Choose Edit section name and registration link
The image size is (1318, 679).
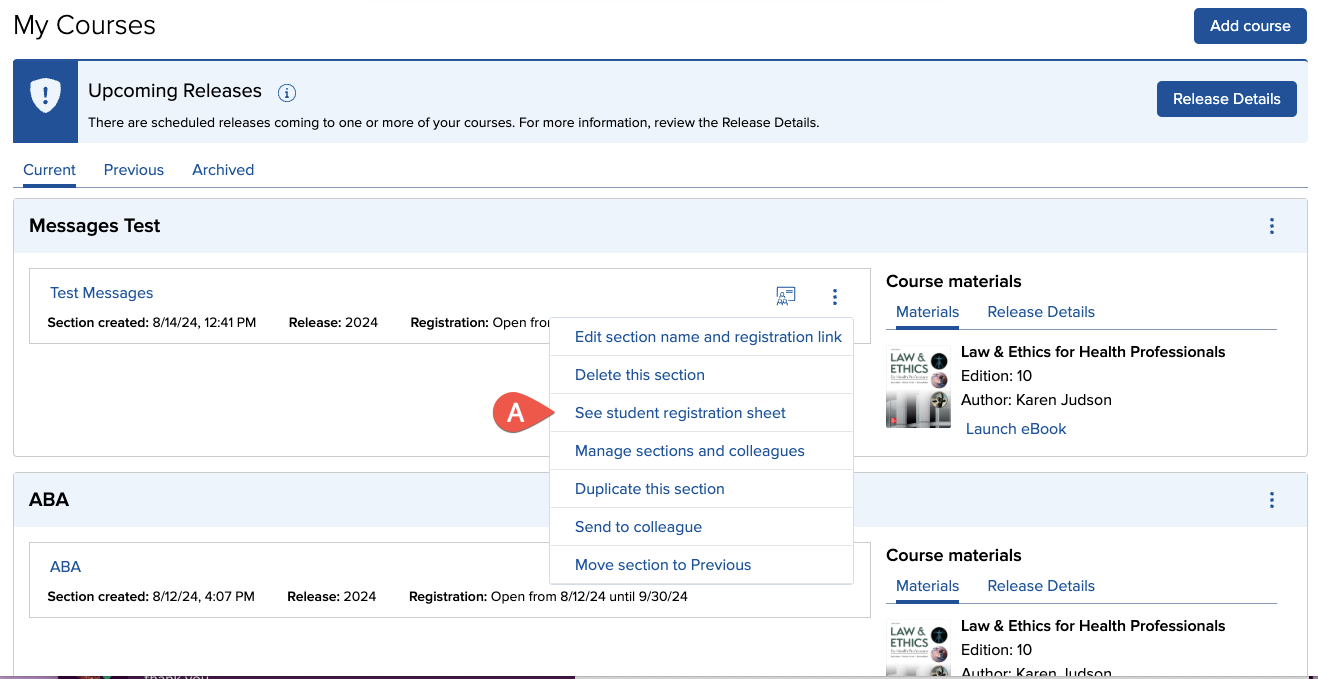(x=708, y=337)
